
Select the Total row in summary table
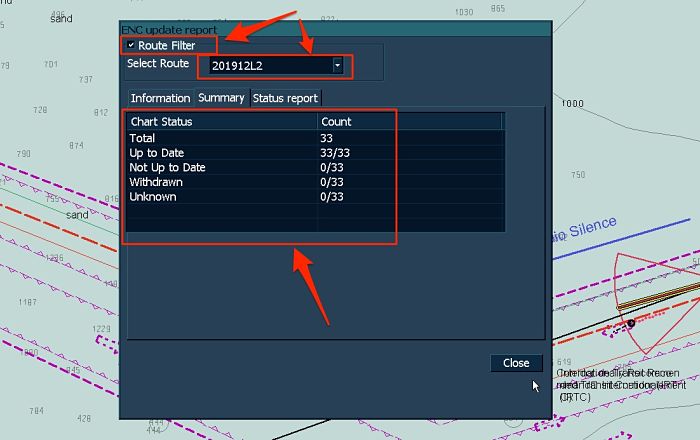tap(220, 138)
